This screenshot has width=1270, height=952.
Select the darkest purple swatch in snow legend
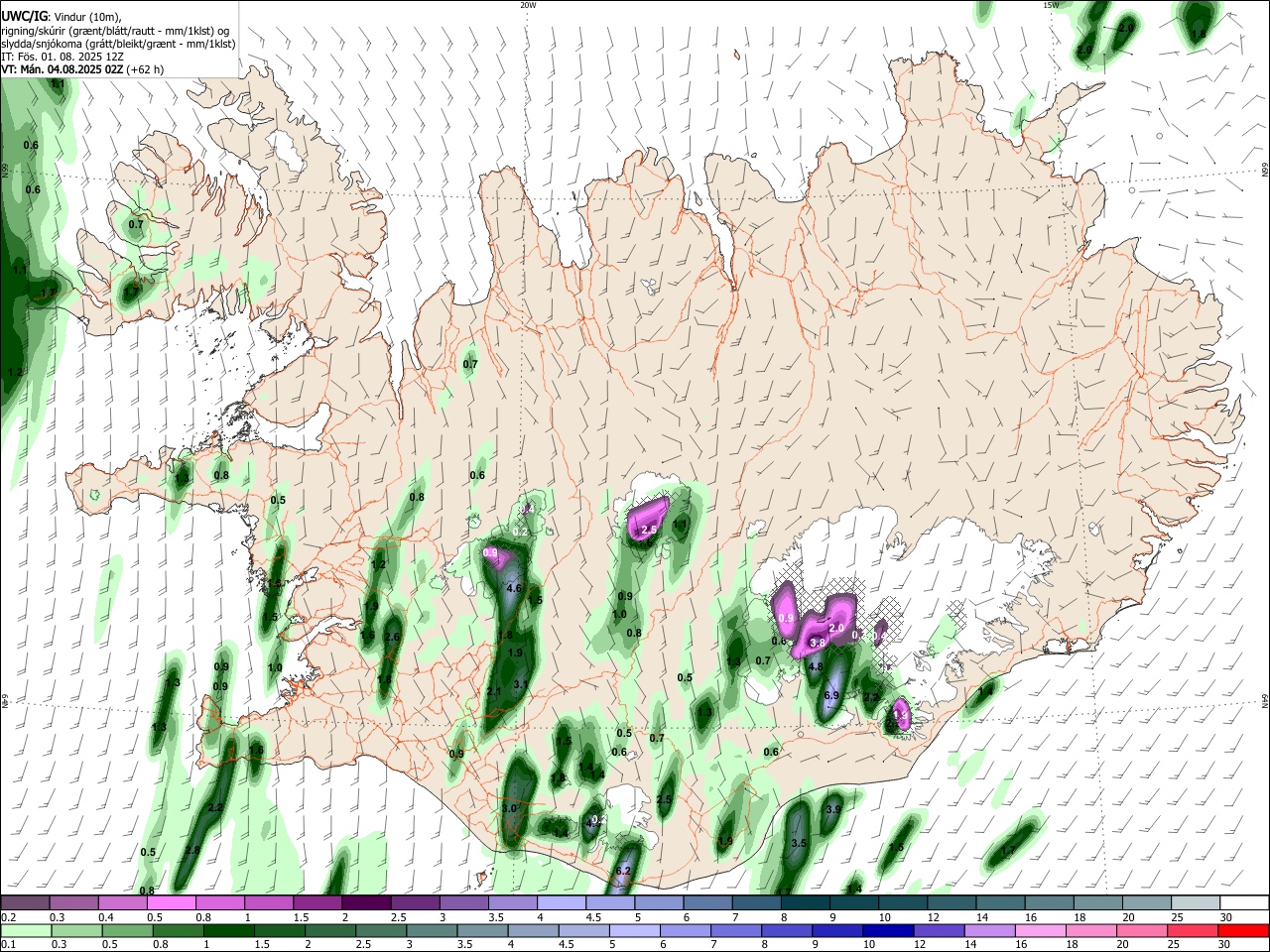366,902
